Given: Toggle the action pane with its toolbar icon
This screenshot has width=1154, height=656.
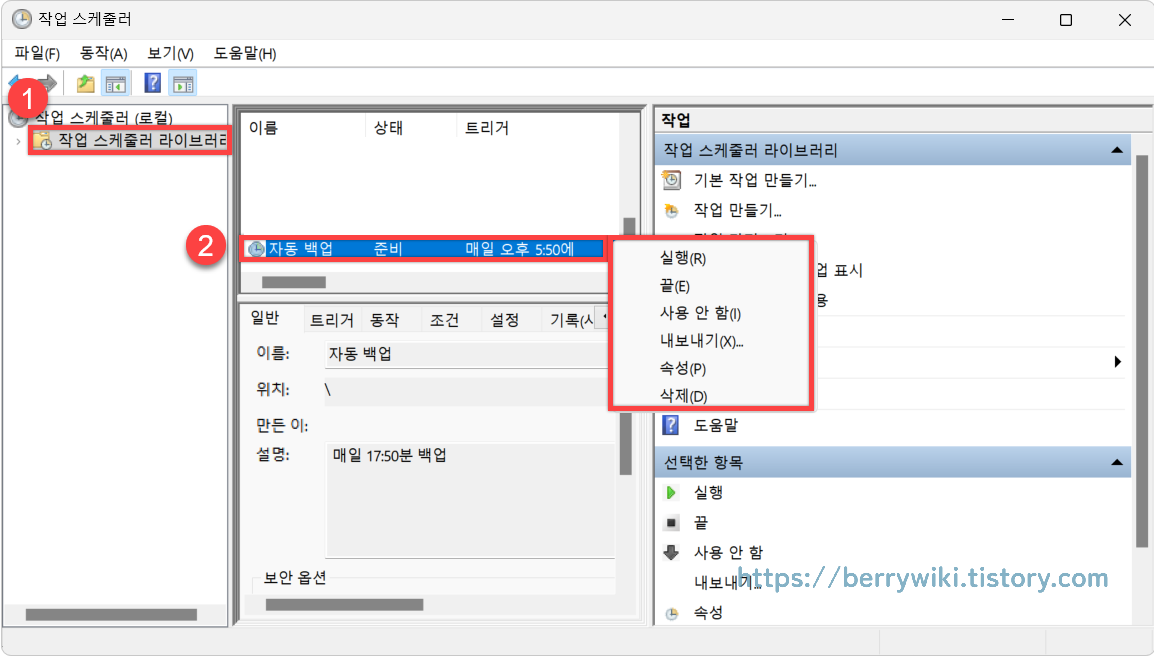Looking at the screenshot, I should [183, 82].
